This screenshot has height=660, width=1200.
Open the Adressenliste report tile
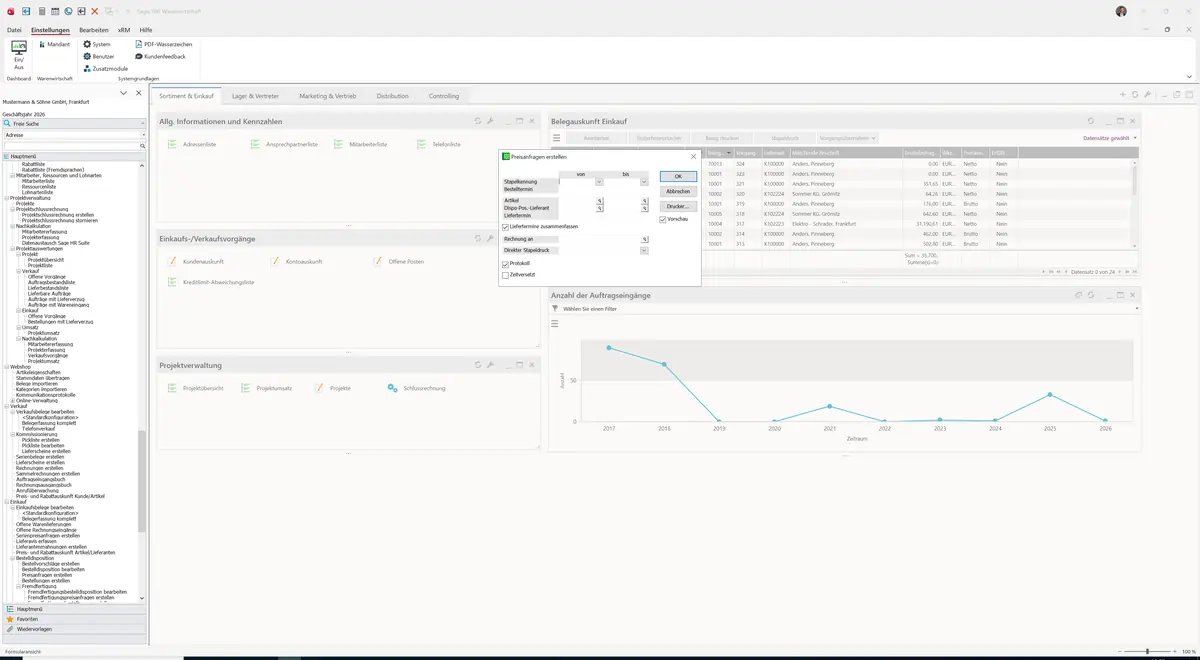tap(192, 145)
